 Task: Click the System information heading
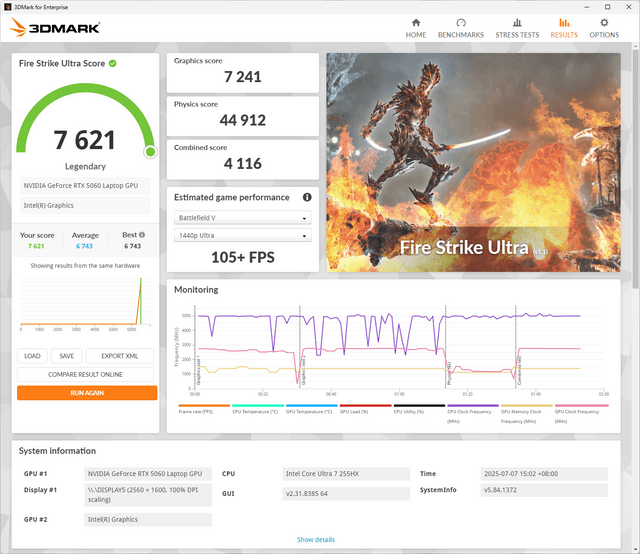[x=57, y=451]
